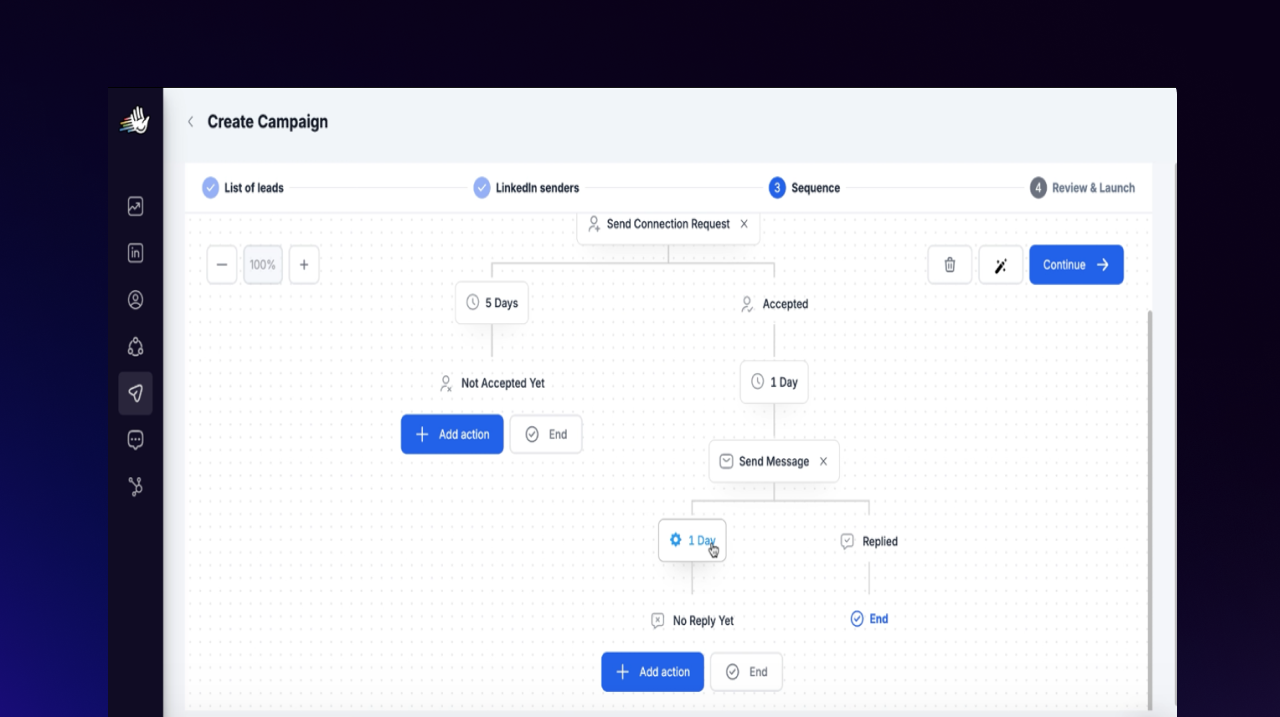Click the vertical scrollbar on the right edge
The height and width of the screenshot is (717, 1280).
pos(1149,510)
